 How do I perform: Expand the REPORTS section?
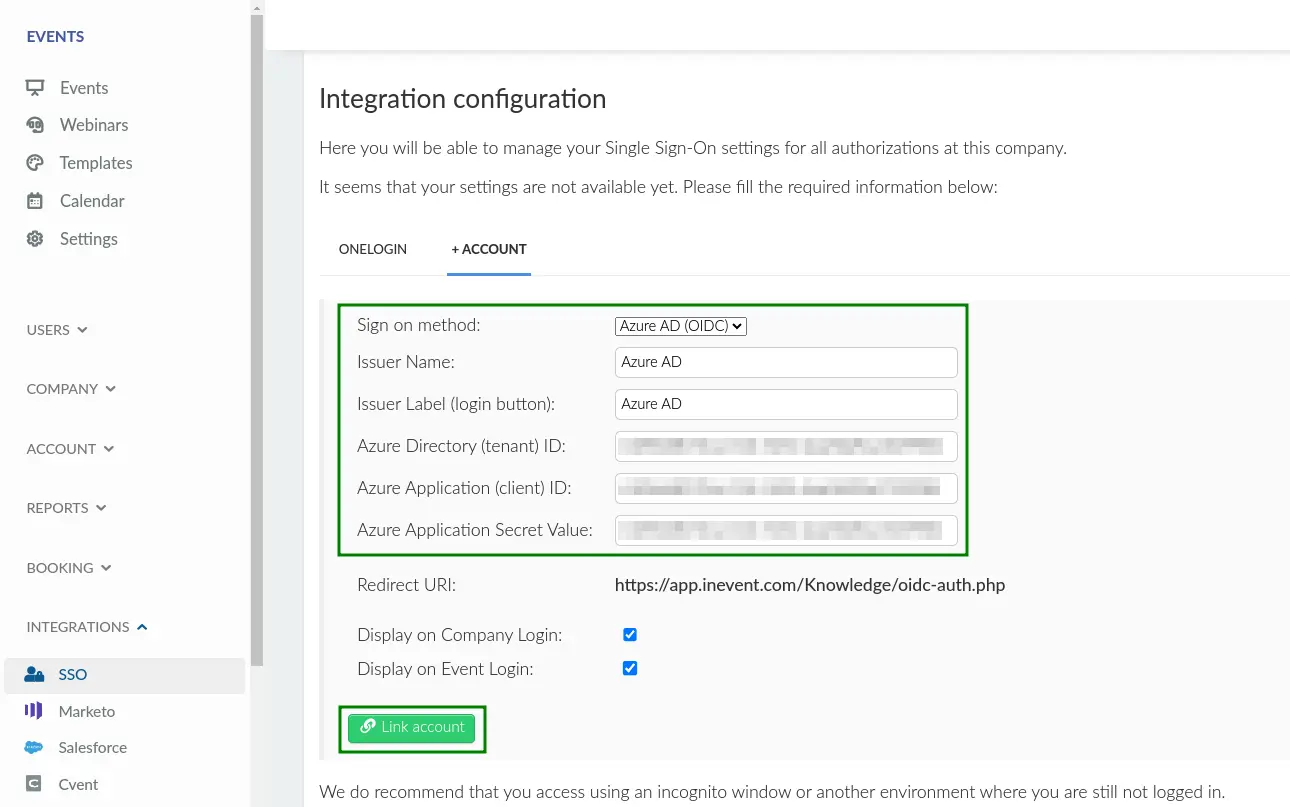[66, 508]
